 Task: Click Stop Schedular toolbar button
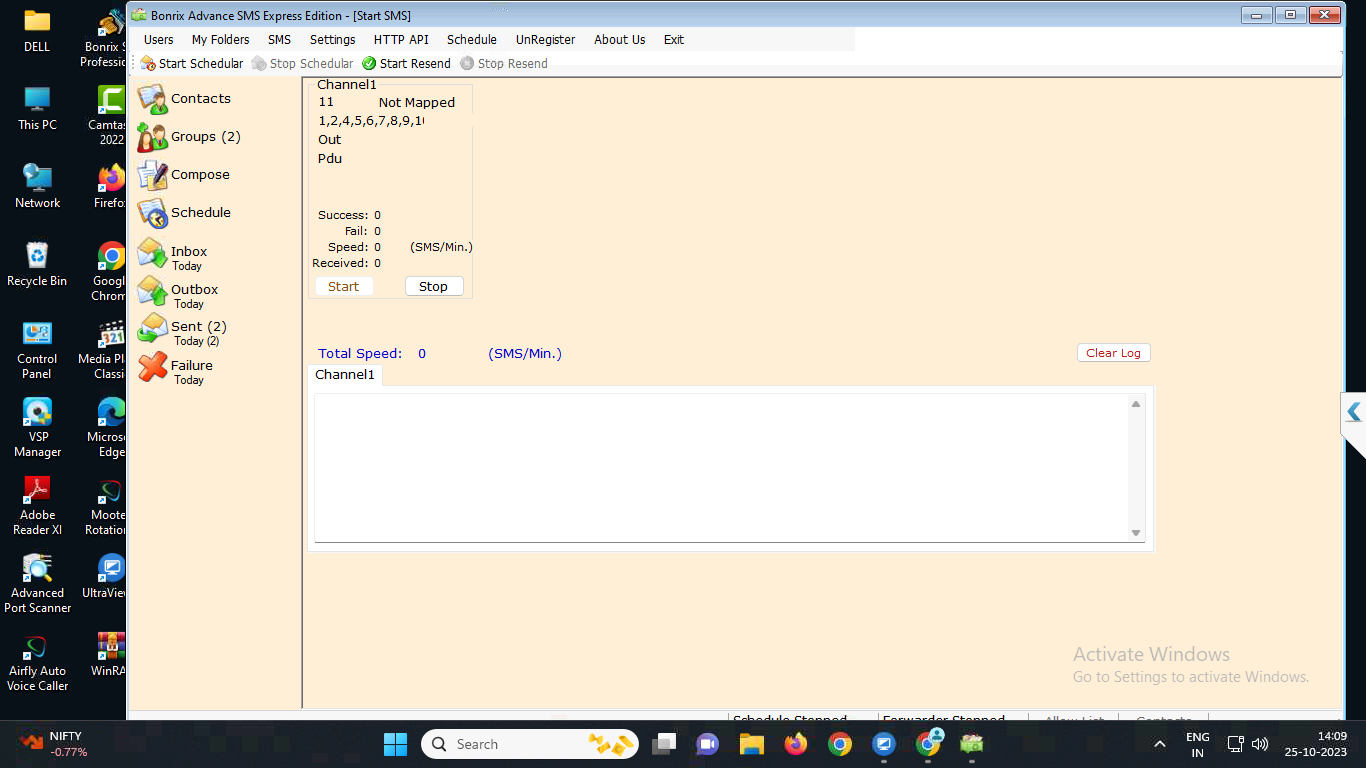(x=302, y=63)
